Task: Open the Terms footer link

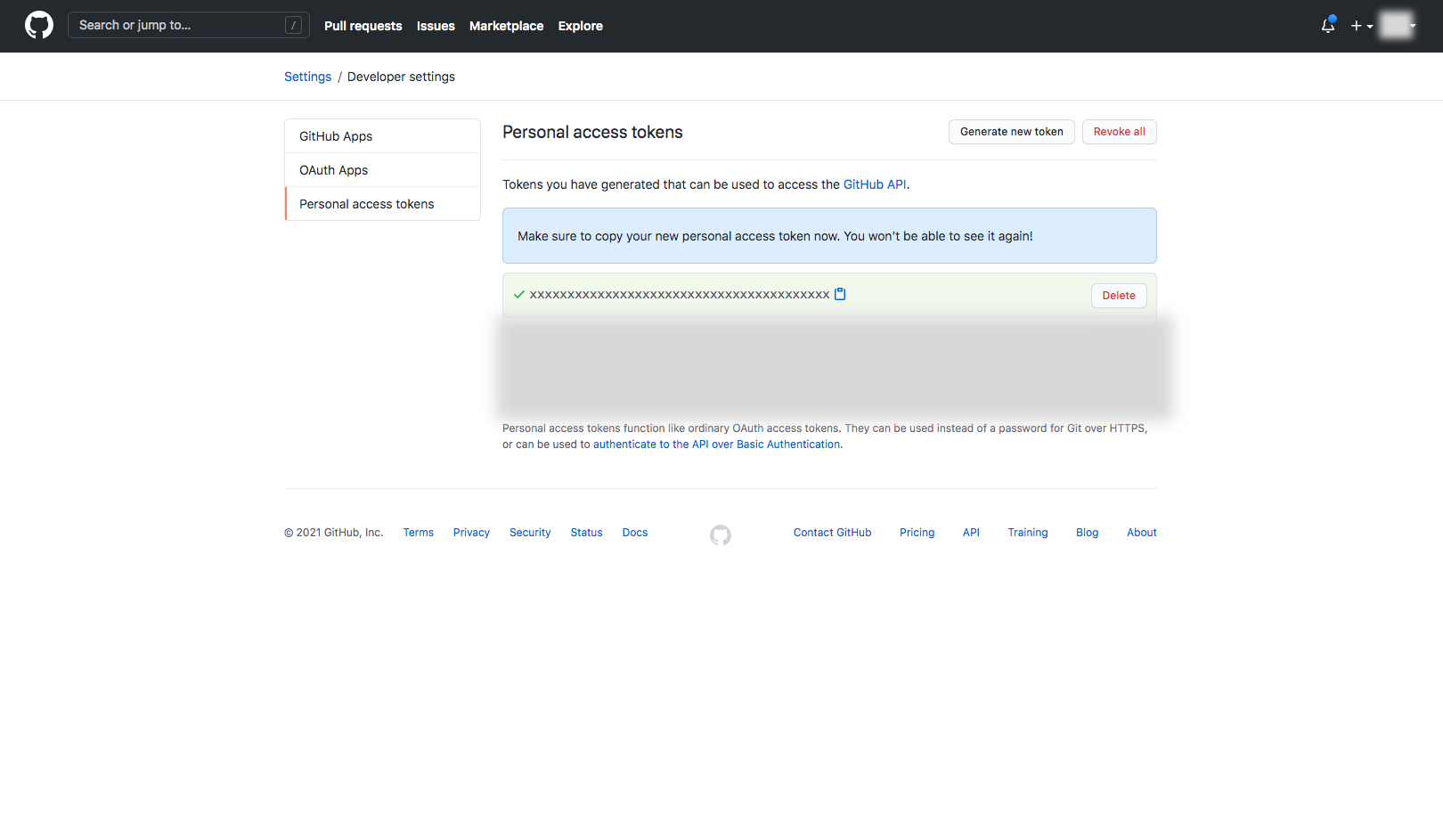Action: [418, 533]
